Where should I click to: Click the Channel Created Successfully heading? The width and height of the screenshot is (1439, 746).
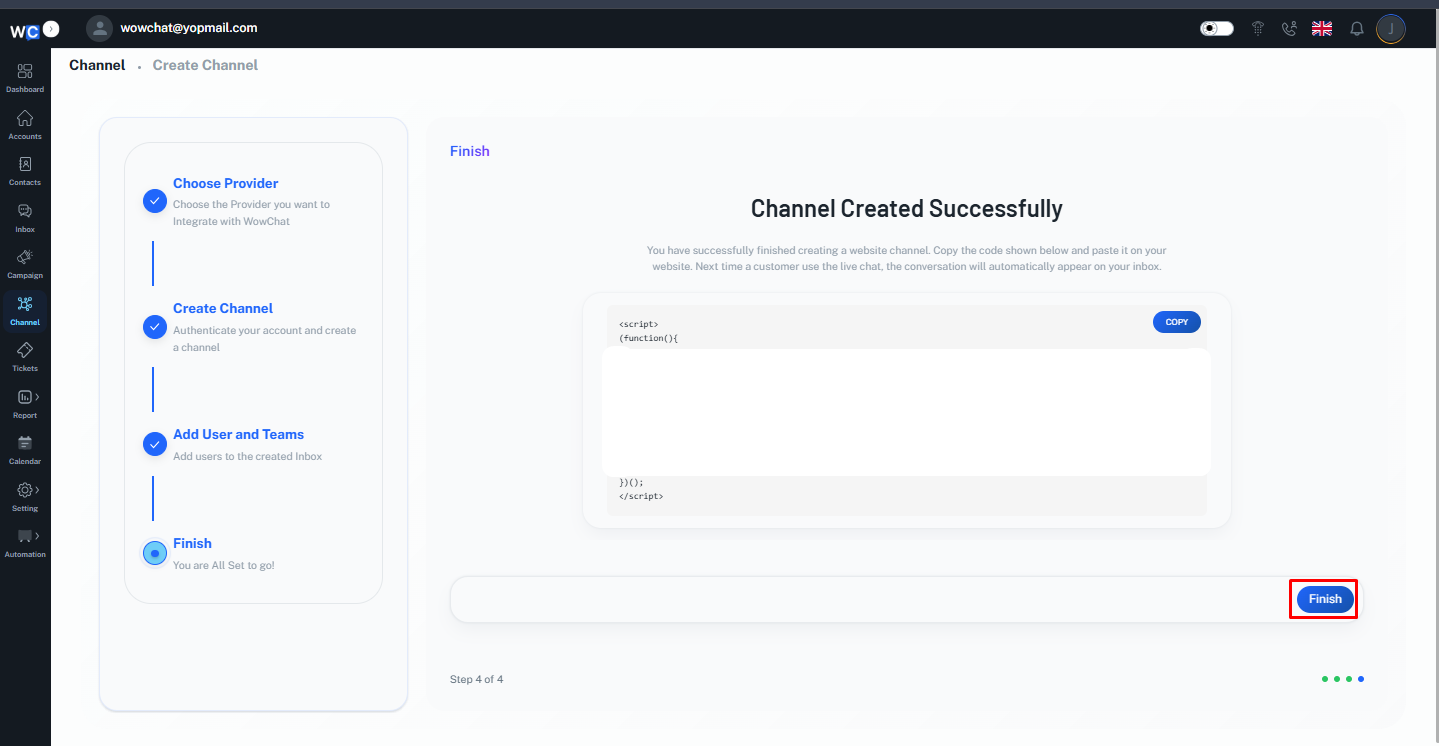click(906, 209)
